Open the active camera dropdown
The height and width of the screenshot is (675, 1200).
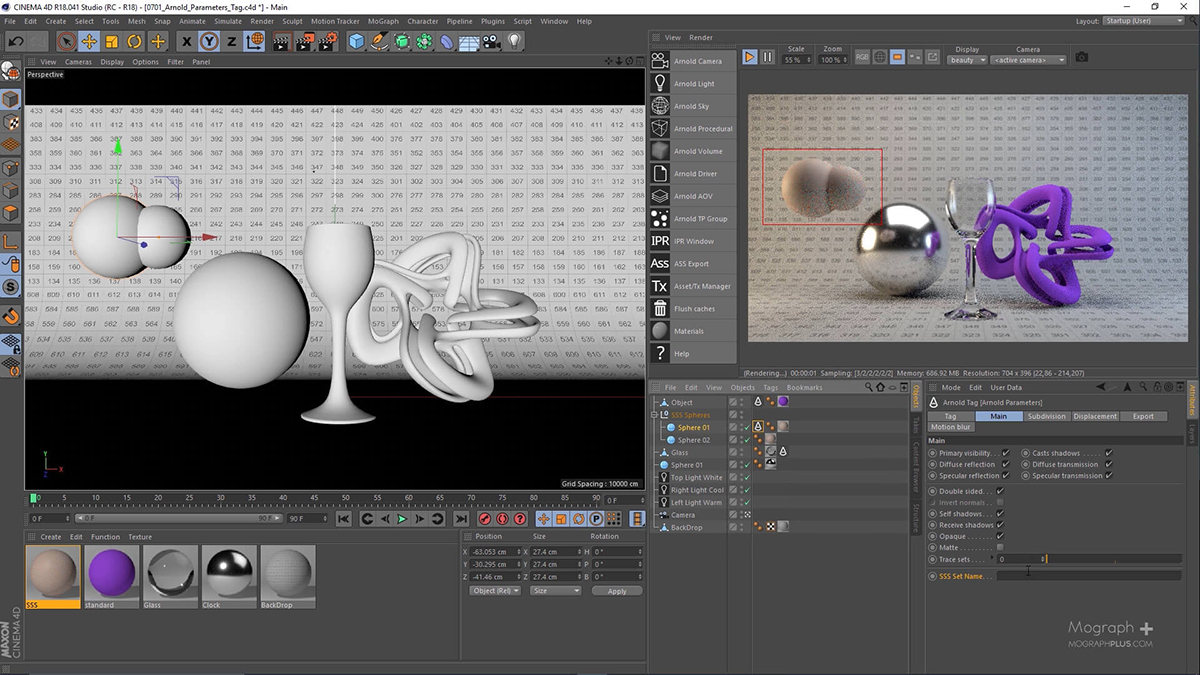[x=1029, y=60]
